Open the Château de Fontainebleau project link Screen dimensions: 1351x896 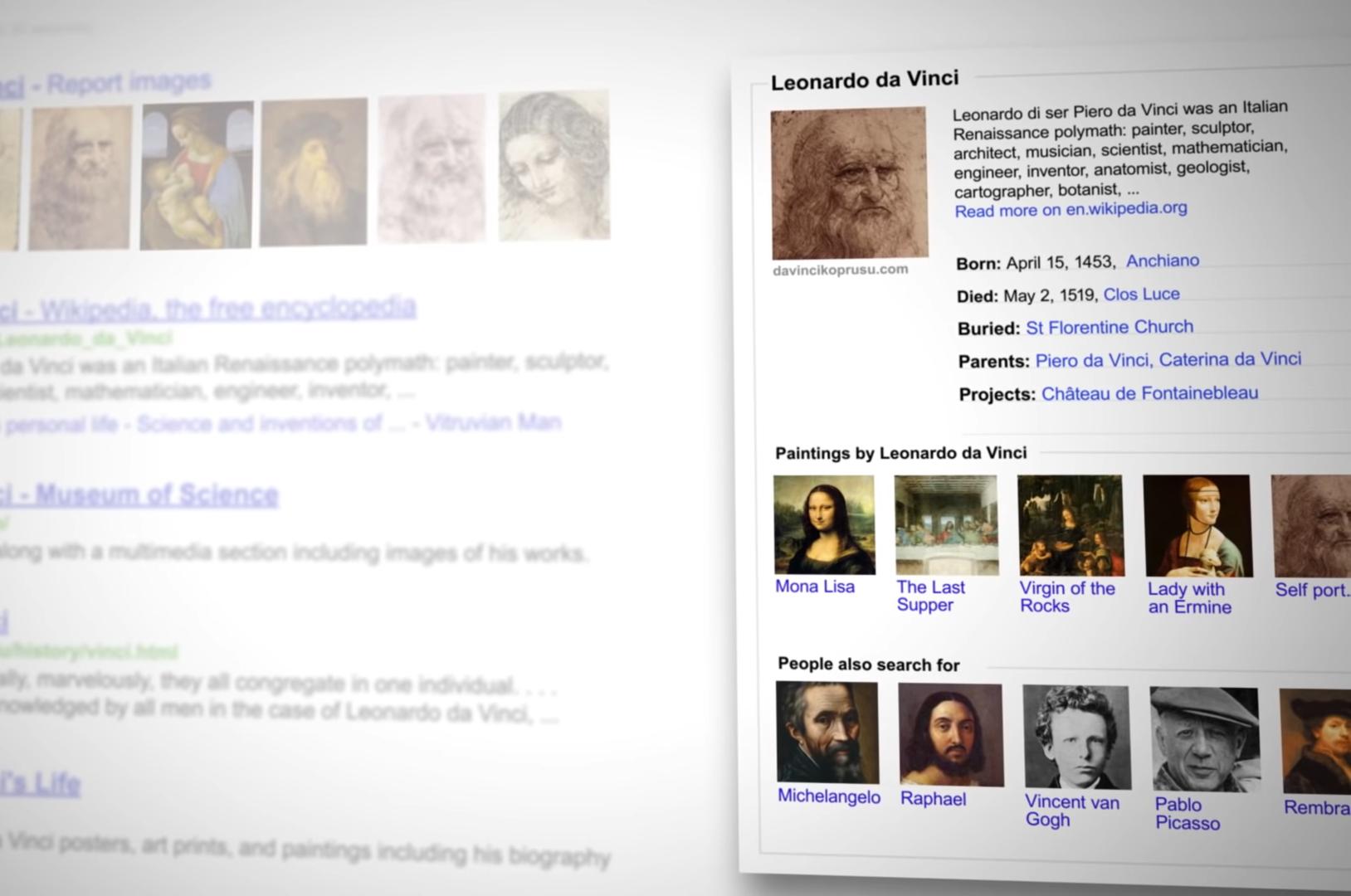coord(1150,393)
